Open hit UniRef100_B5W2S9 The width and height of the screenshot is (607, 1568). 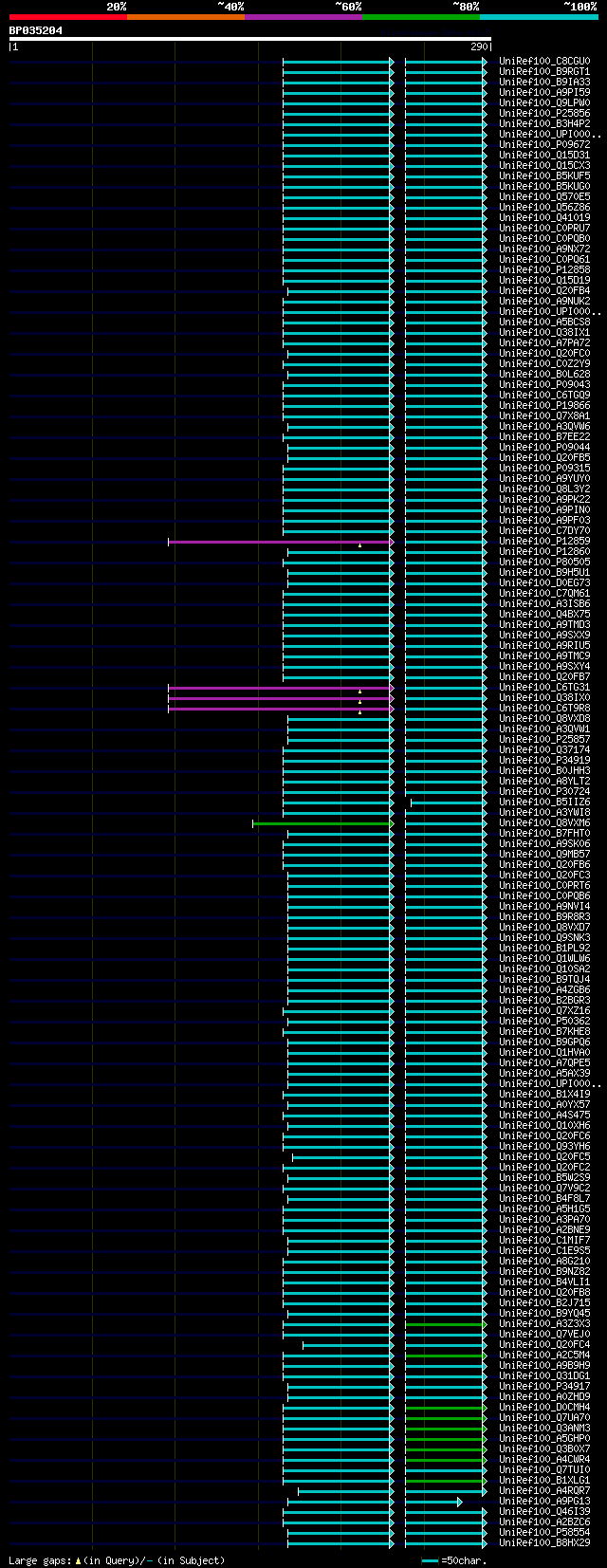coord(544,1178)
